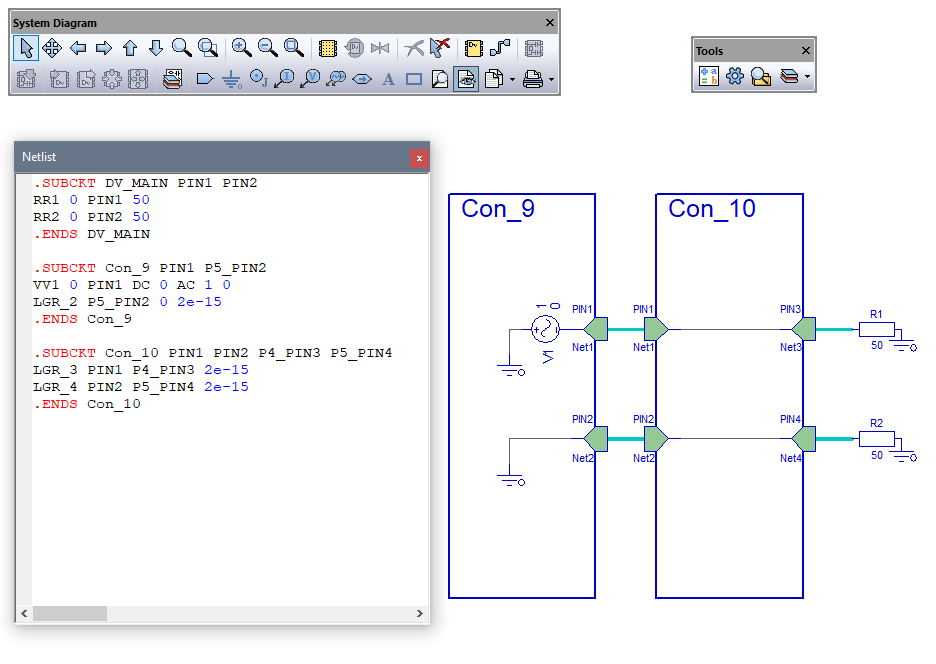
Task: Click the Netlist scroll right arrow
Action: (x=420, y=613)
